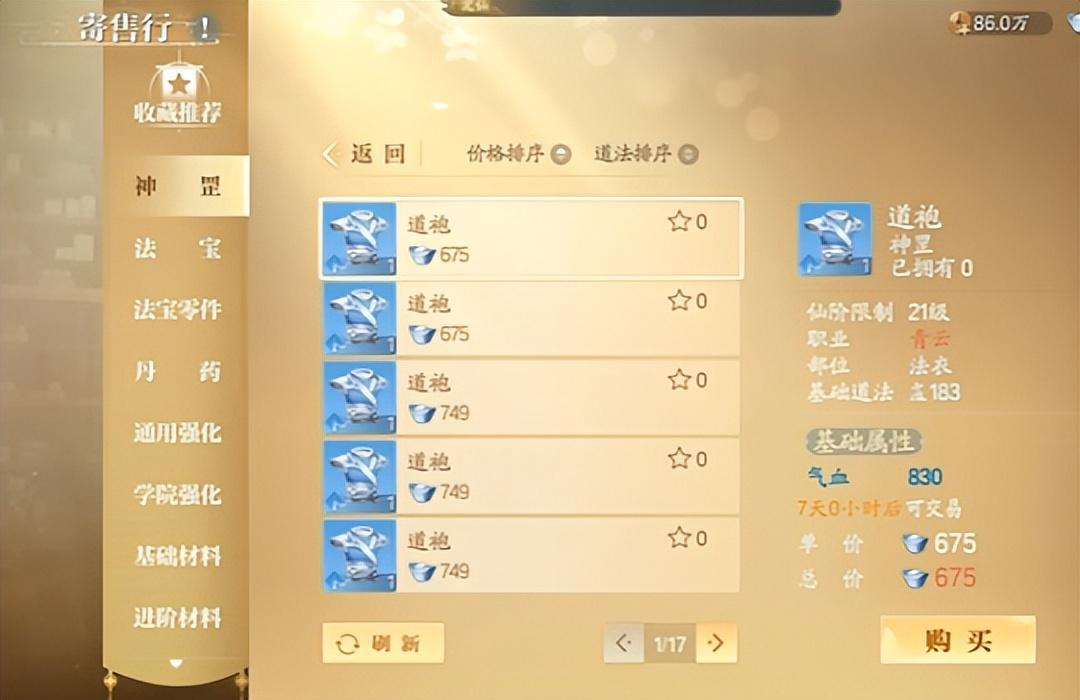Click the 道袍 item icon in detail panel
1080x700 pixels.
pos(835,238)
